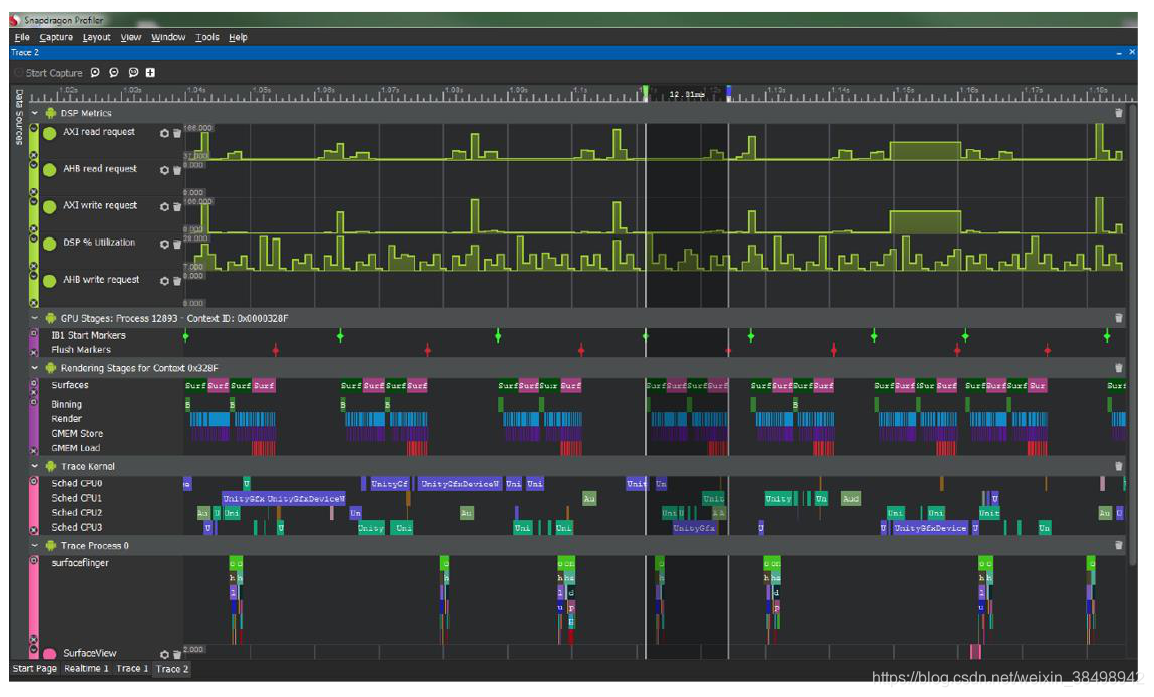Click the green selection start marker on ruler
This screenshot has height=697, width=1154.
click(646, 92)
